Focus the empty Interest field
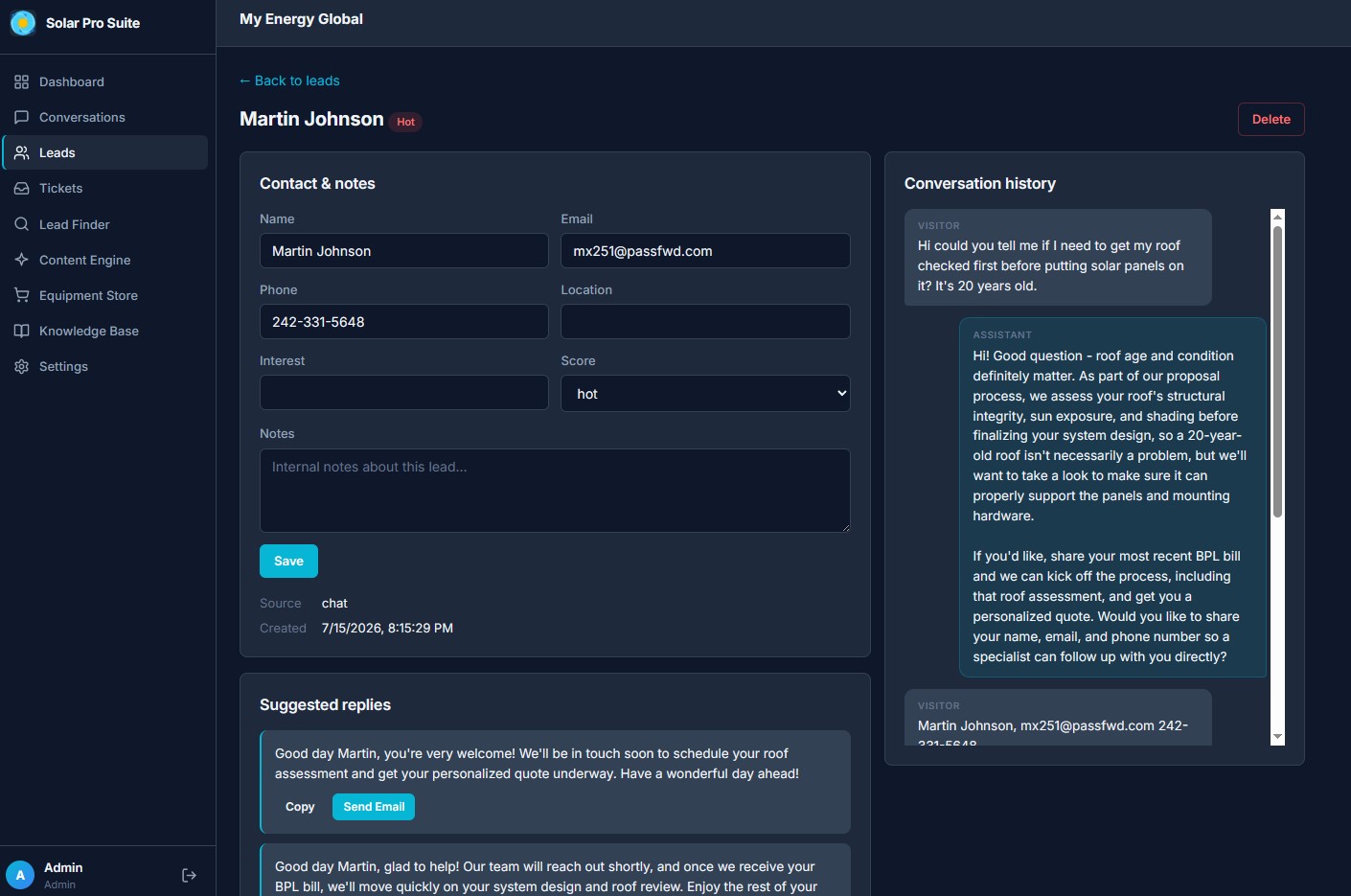The width and height of the screenshot is (1351, 896). pos(404,393)
